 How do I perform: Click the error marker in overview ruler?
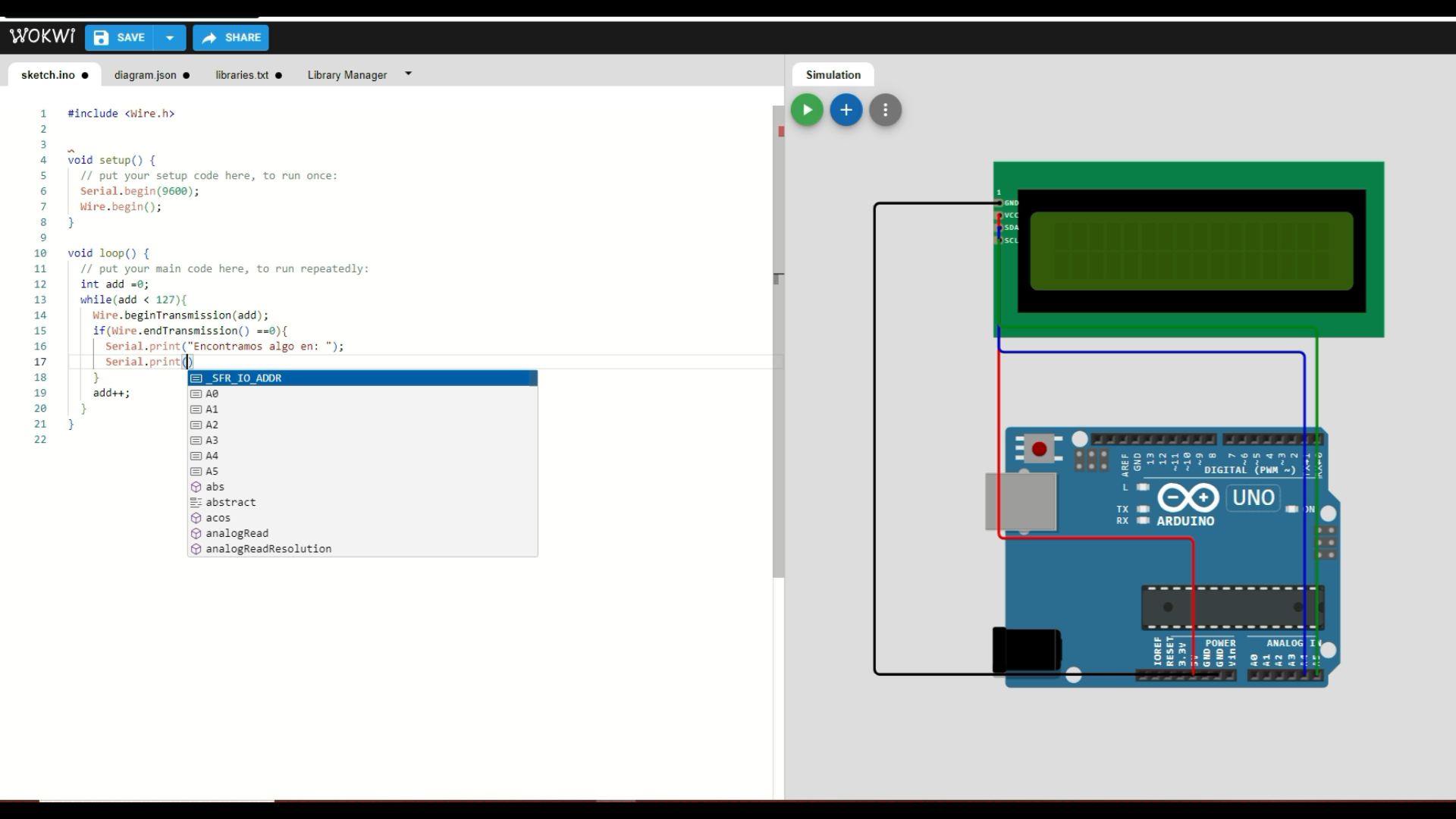pos(781,132)
